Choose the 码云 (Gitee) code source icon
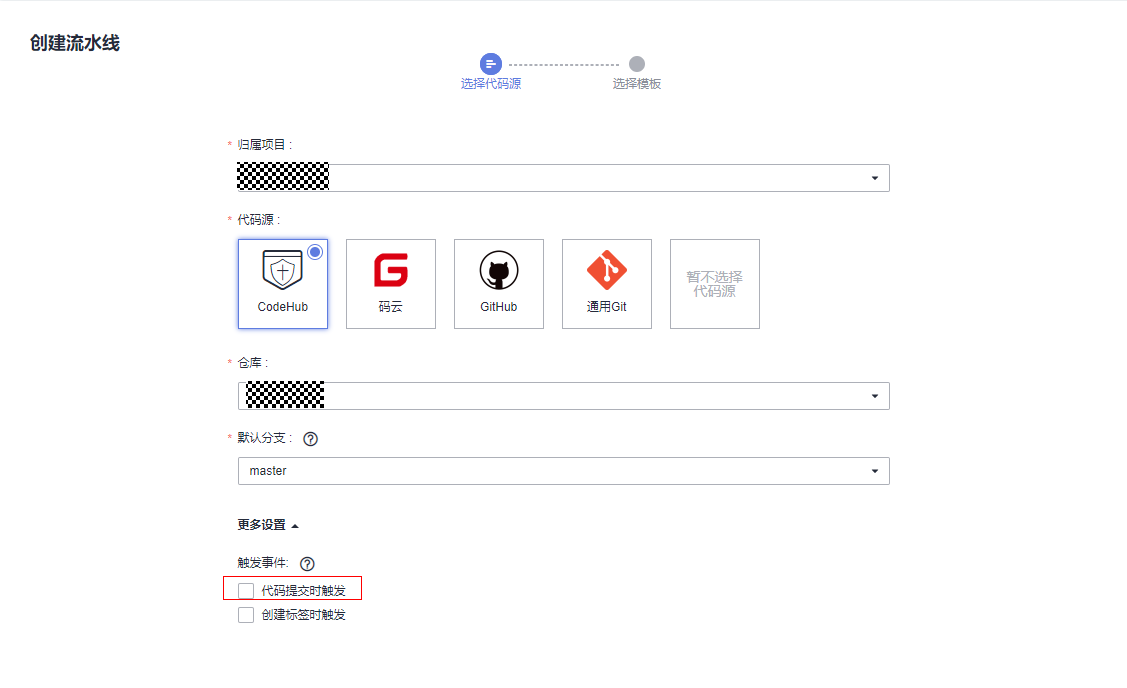The width and height of the screenshot is (1127, 688). (x=390, y=271)
